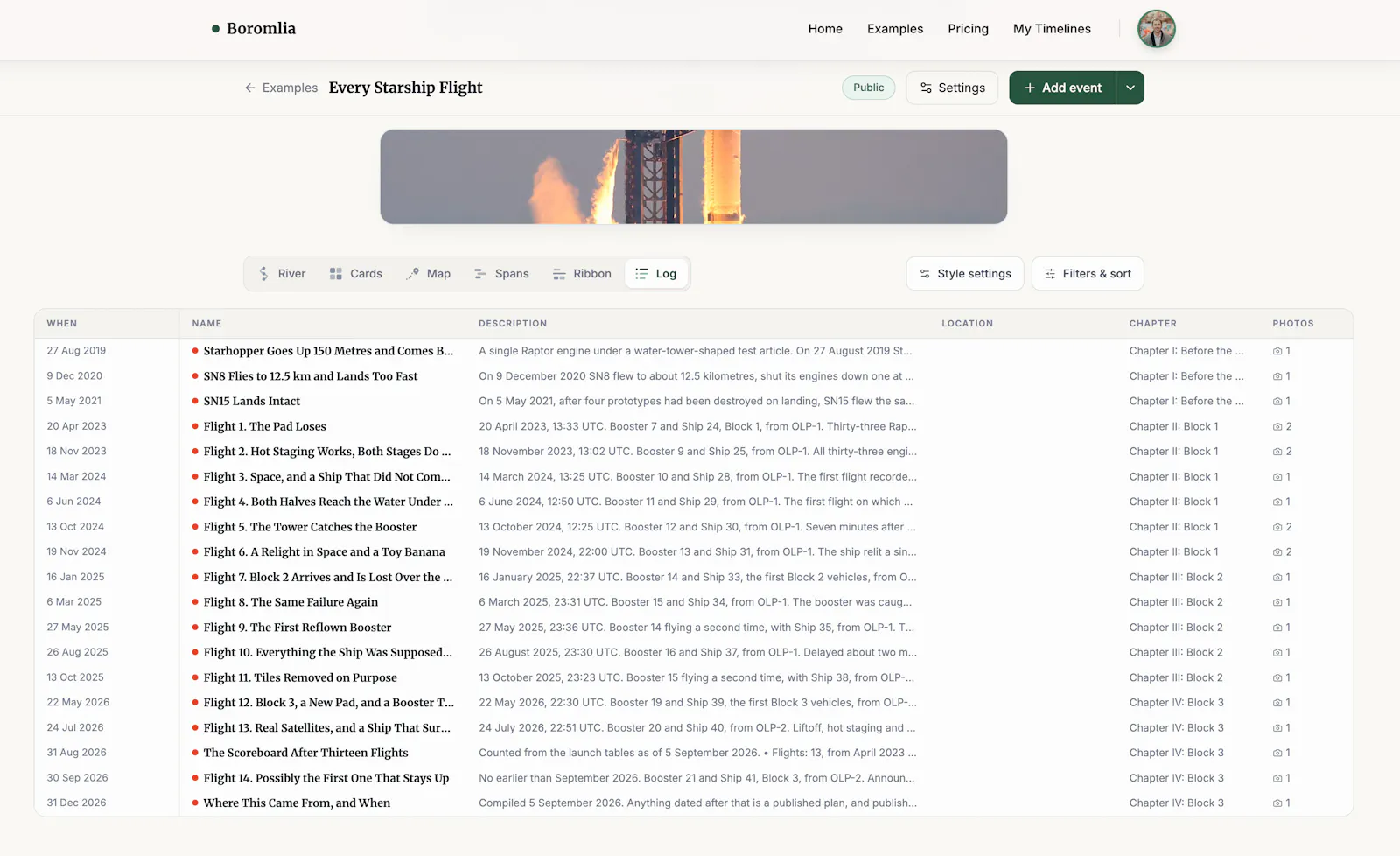Image resolution: width=1400 pixels, height=856 pixels.
Task: Click the photo icon in Flight 9 row
Action: [1277, 628]
